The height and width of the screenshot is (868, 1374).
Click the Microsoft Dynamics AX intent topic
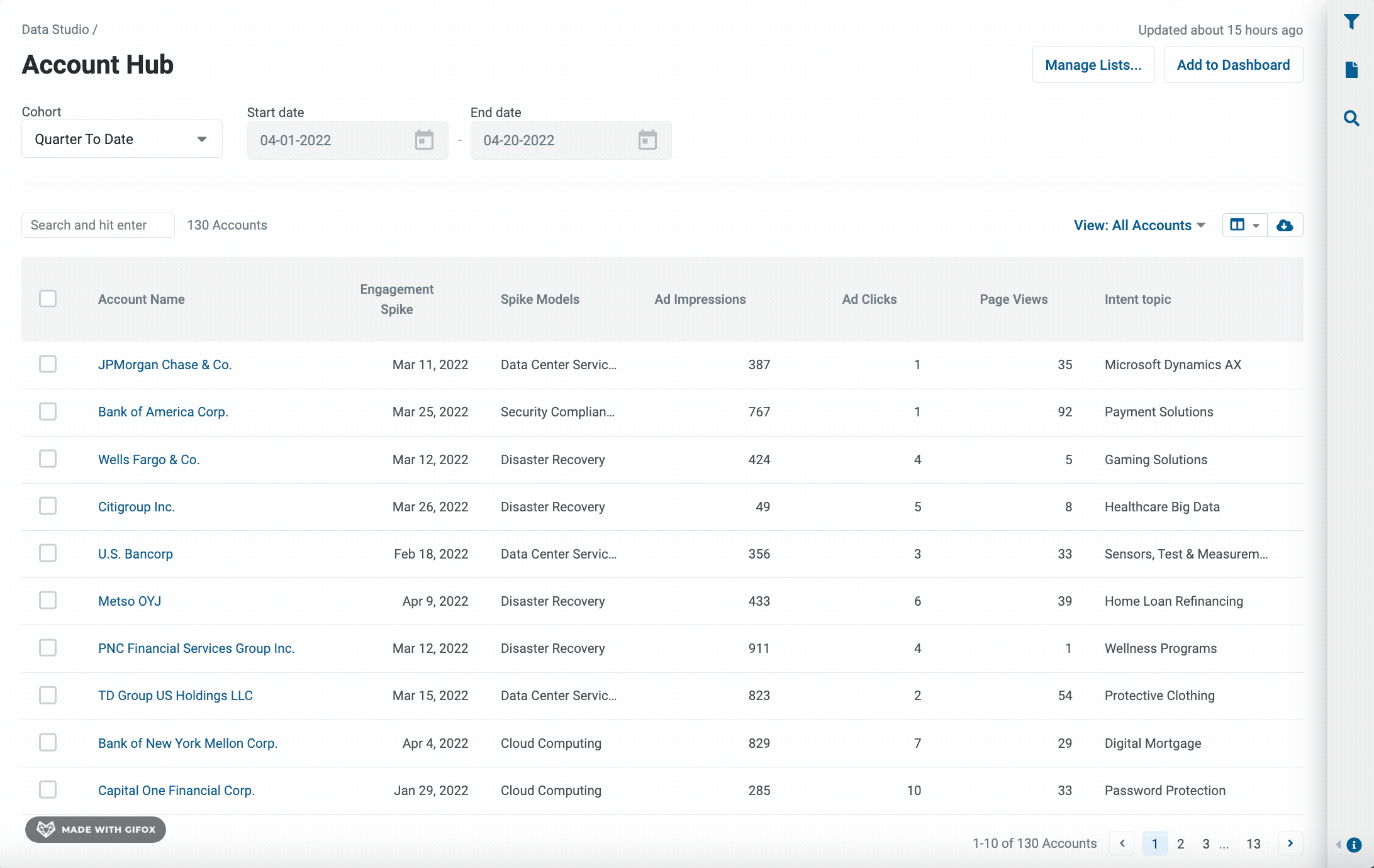(1173, 365)
